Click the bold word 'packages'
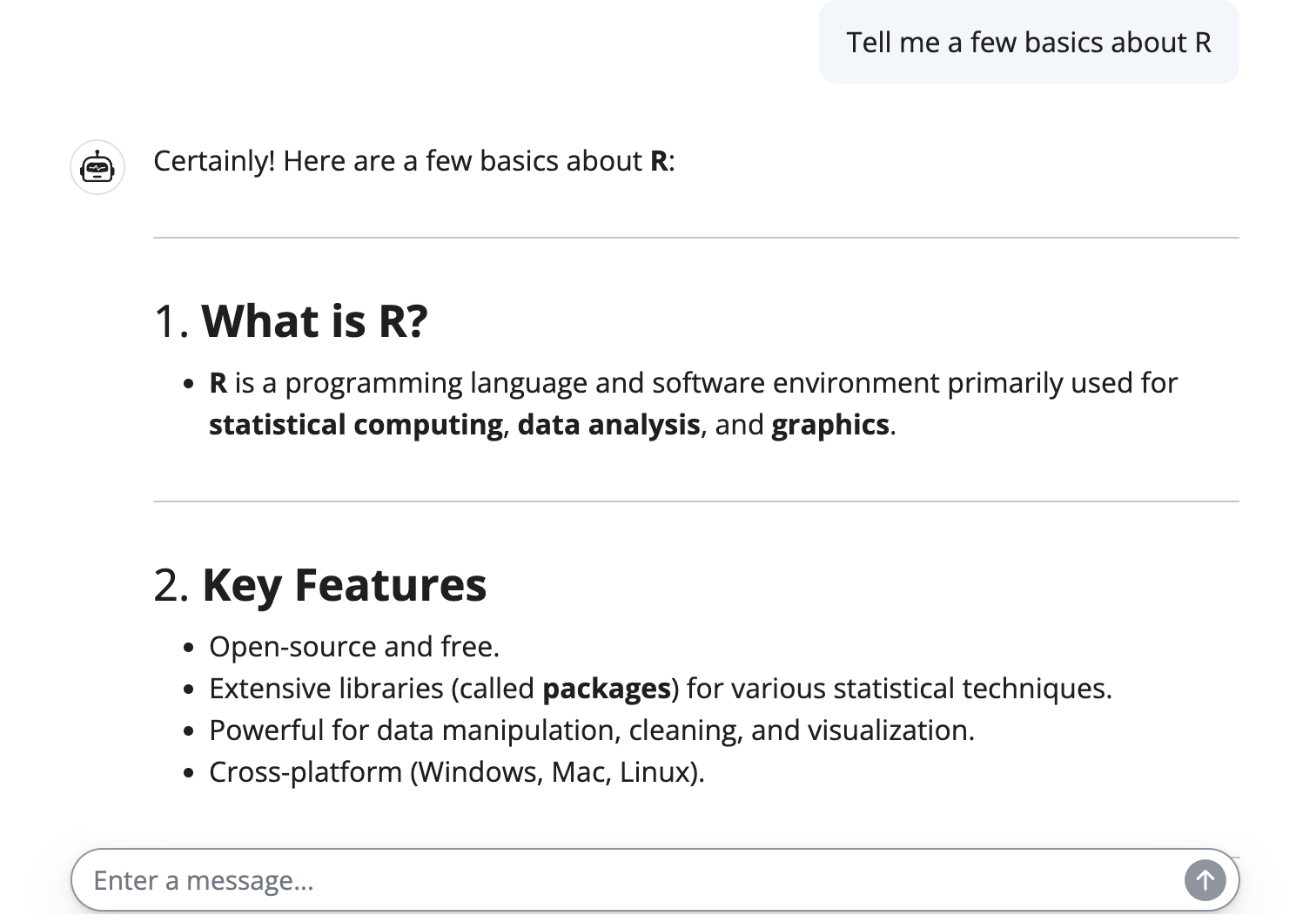The image size is (1316, 922). 606,689
